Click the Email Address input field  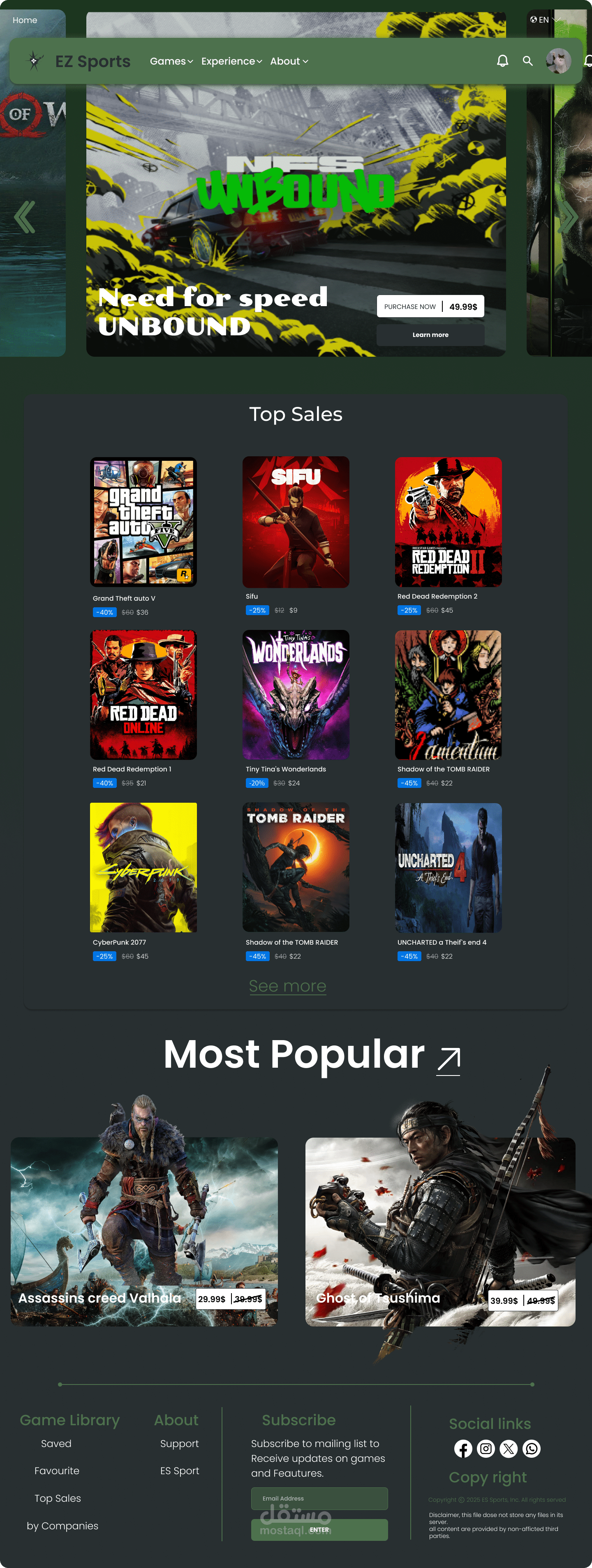[x=319, y=1498]
